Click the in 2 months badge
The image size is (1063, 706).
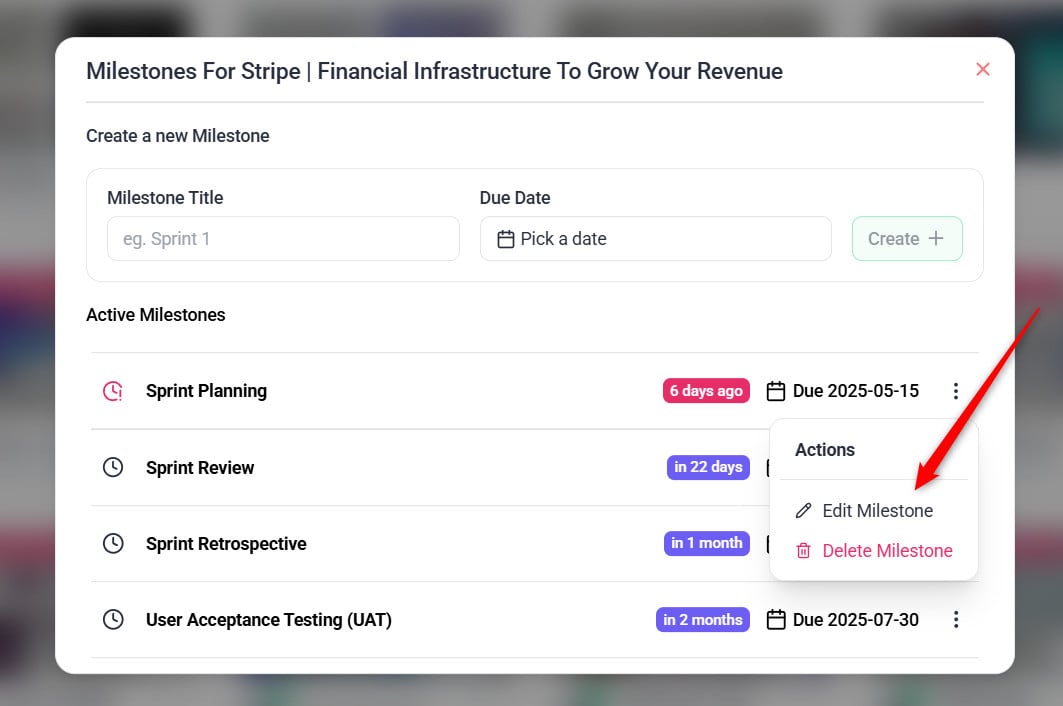(x=703, y=620)
